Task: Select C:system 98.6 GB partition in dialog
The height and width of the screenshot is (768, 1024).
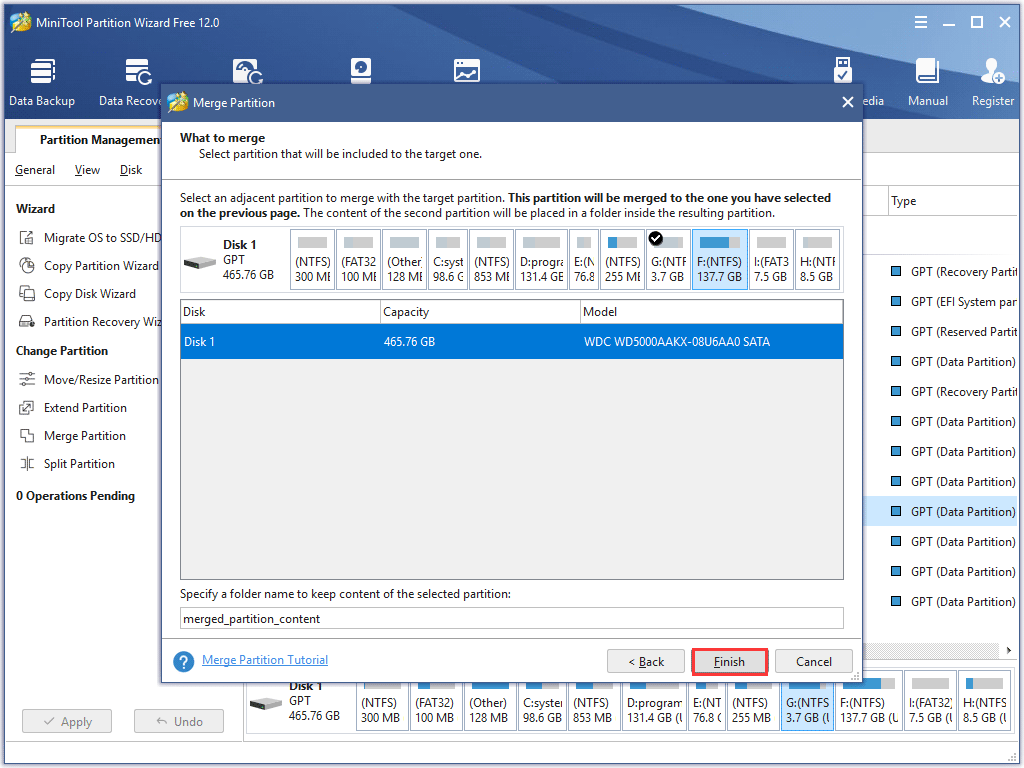Action: (x=447, y=259)
